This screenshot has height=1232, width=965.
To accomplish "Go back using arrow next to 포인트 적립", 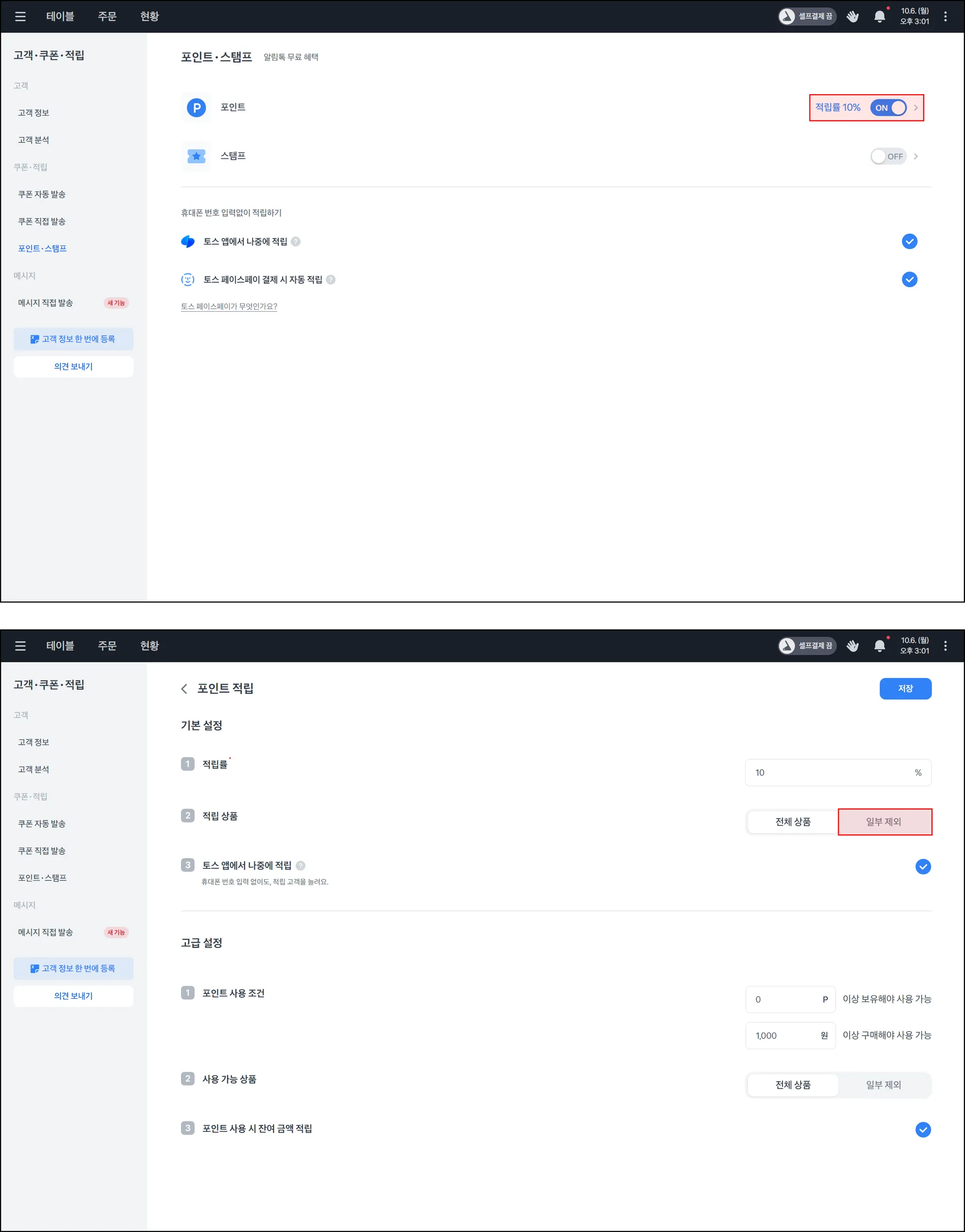I will 184,688.
